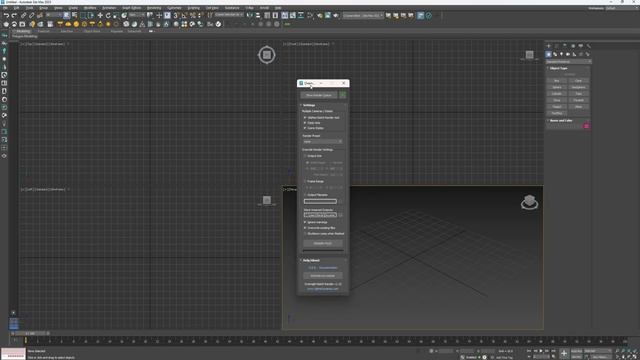Screen dimensions: 640x360
Task: Open selection filter dropdown in toolbar
Action: coord(54,15)
